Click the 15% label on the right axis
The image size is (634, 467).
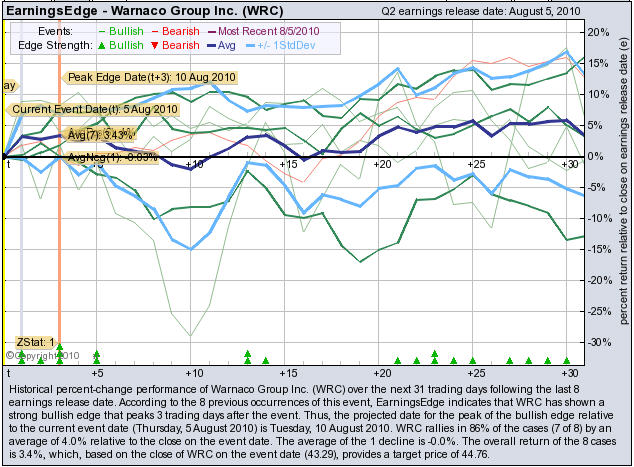click(598, 63)
